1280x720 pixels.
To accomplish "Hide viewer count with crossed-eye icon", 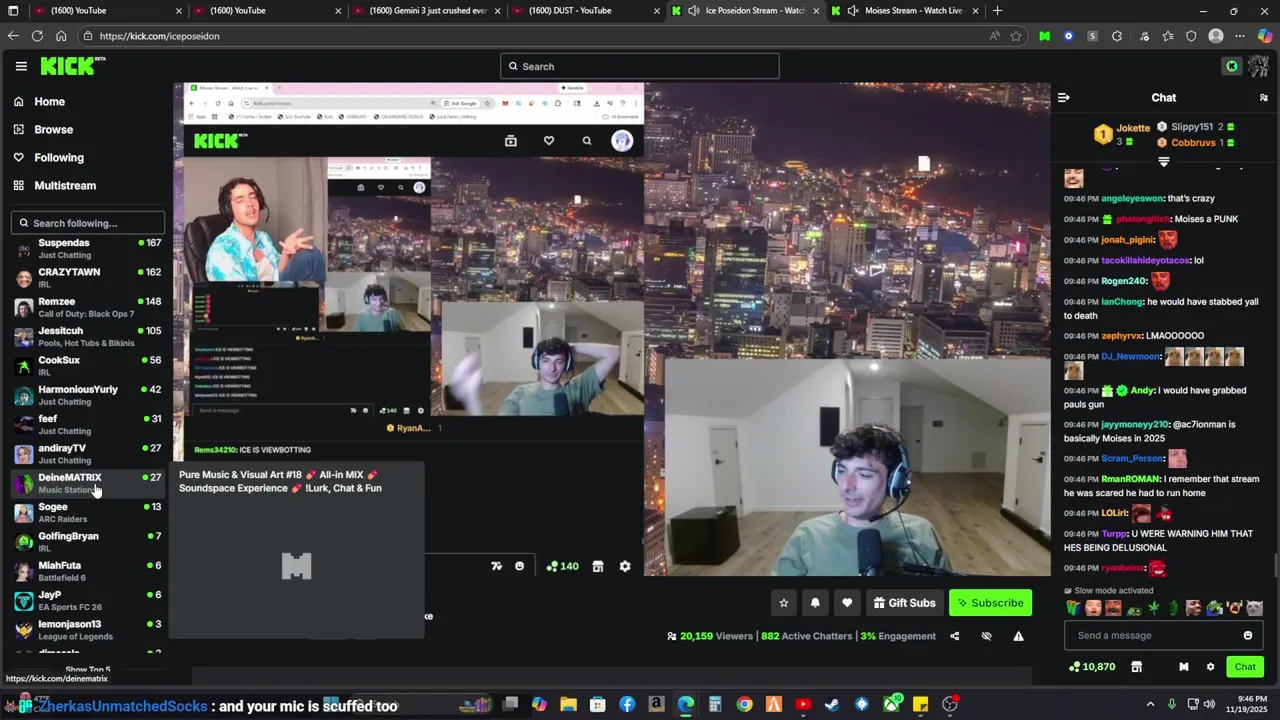I will coord(986,636).
